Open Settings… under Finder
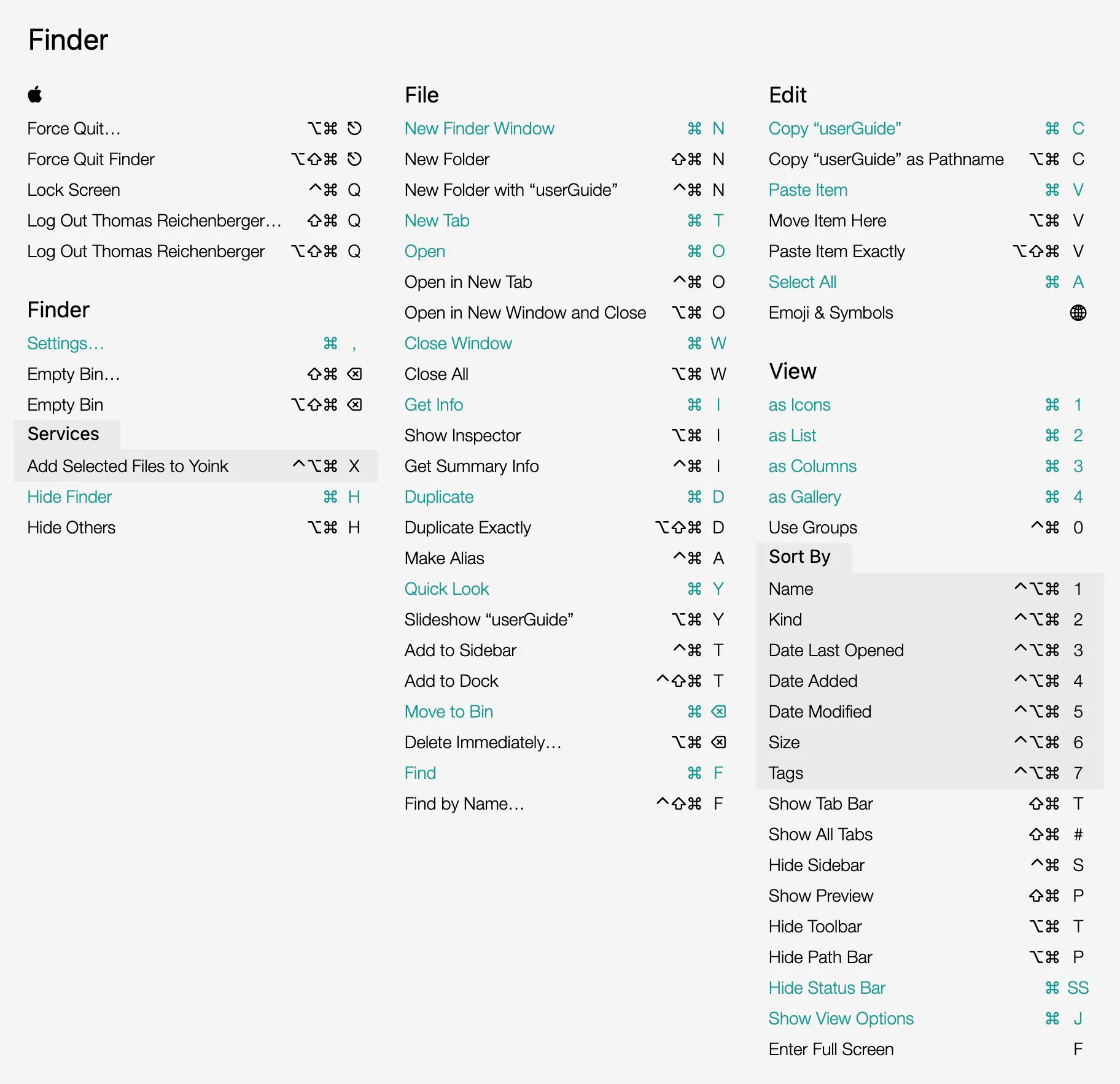 pos(65,343)
